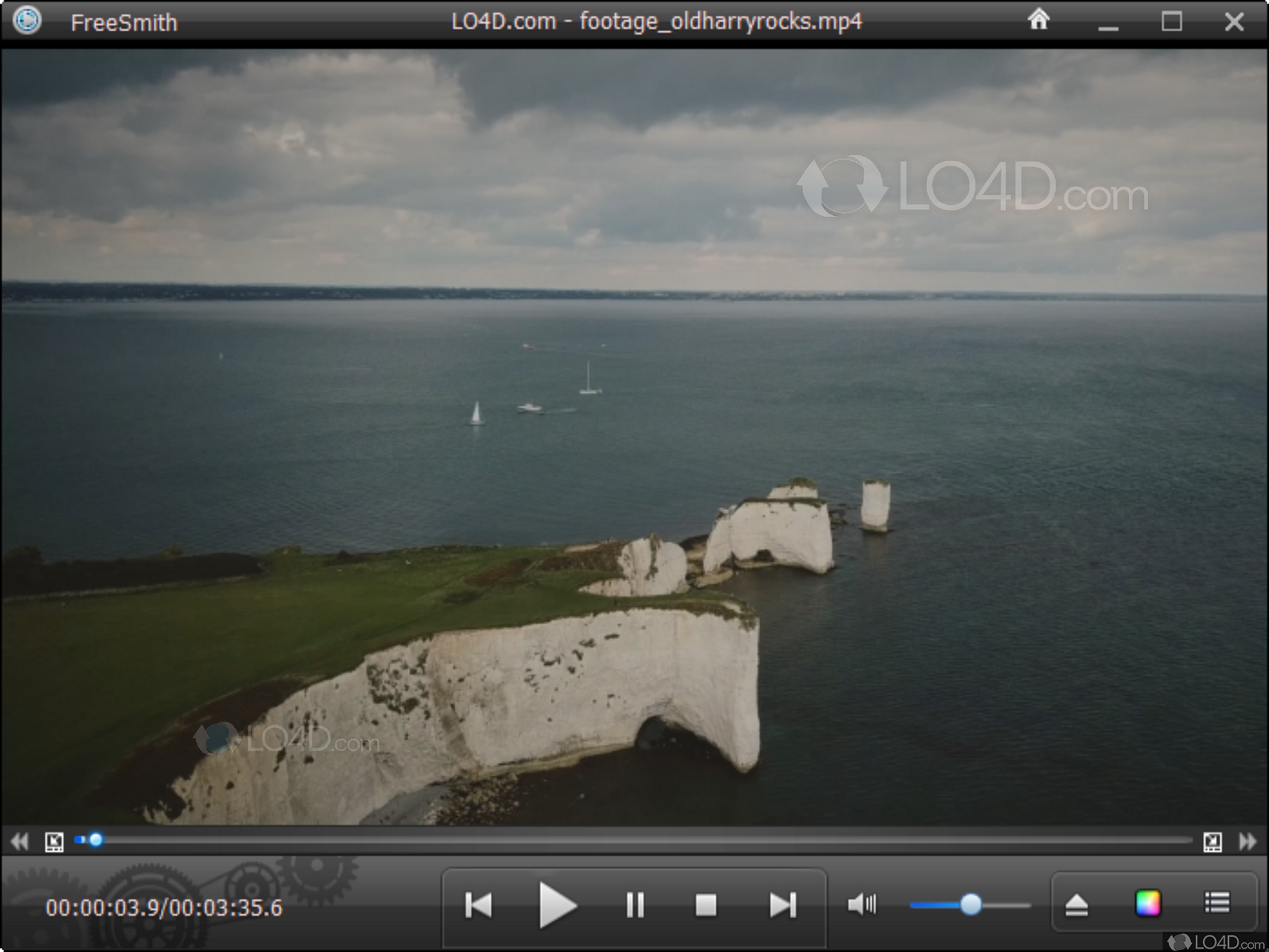Click the FreeSmith logo icon

pyautogui.click(x=28, y=20)
